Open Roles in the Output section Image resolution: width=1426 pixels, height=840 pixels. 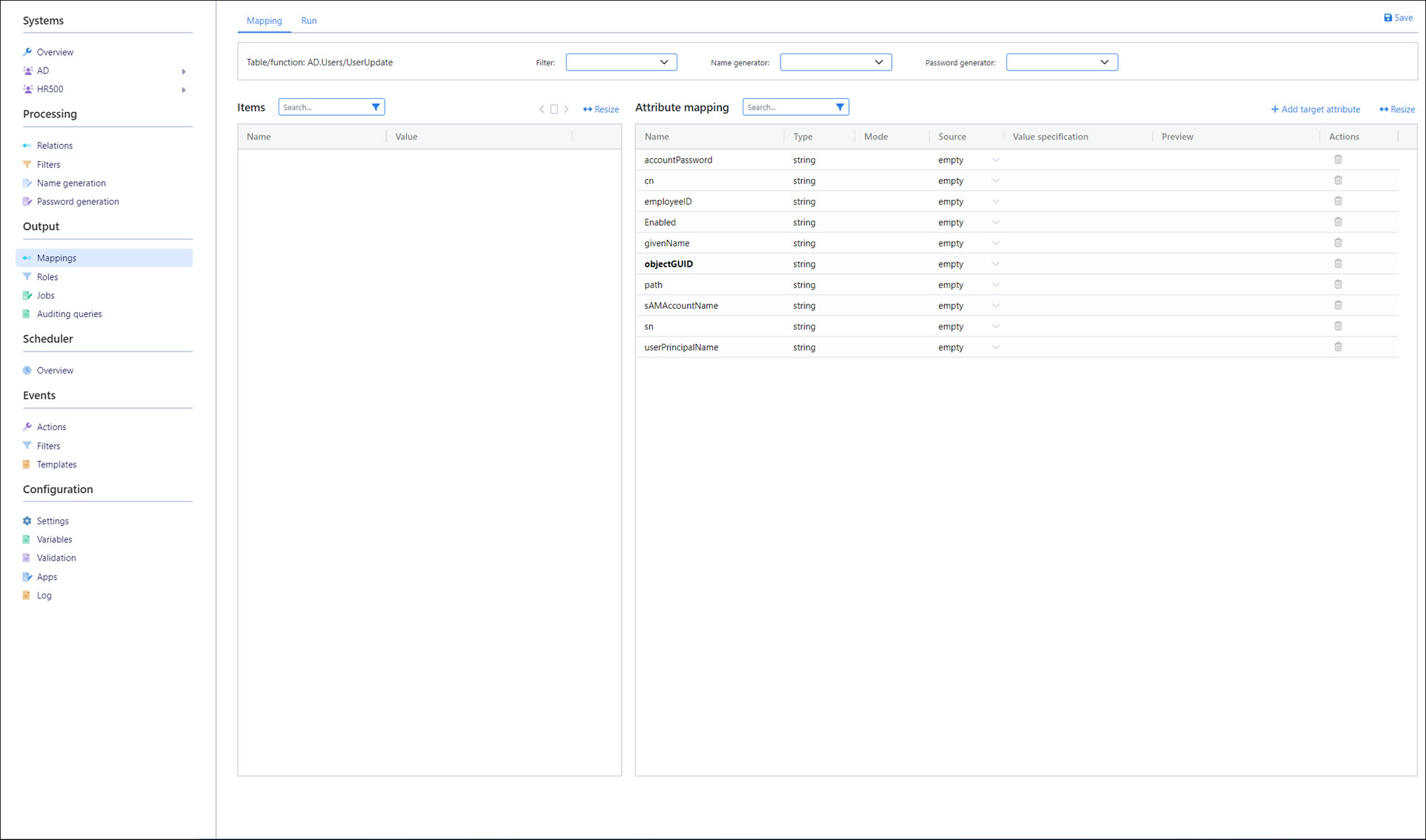48,277
